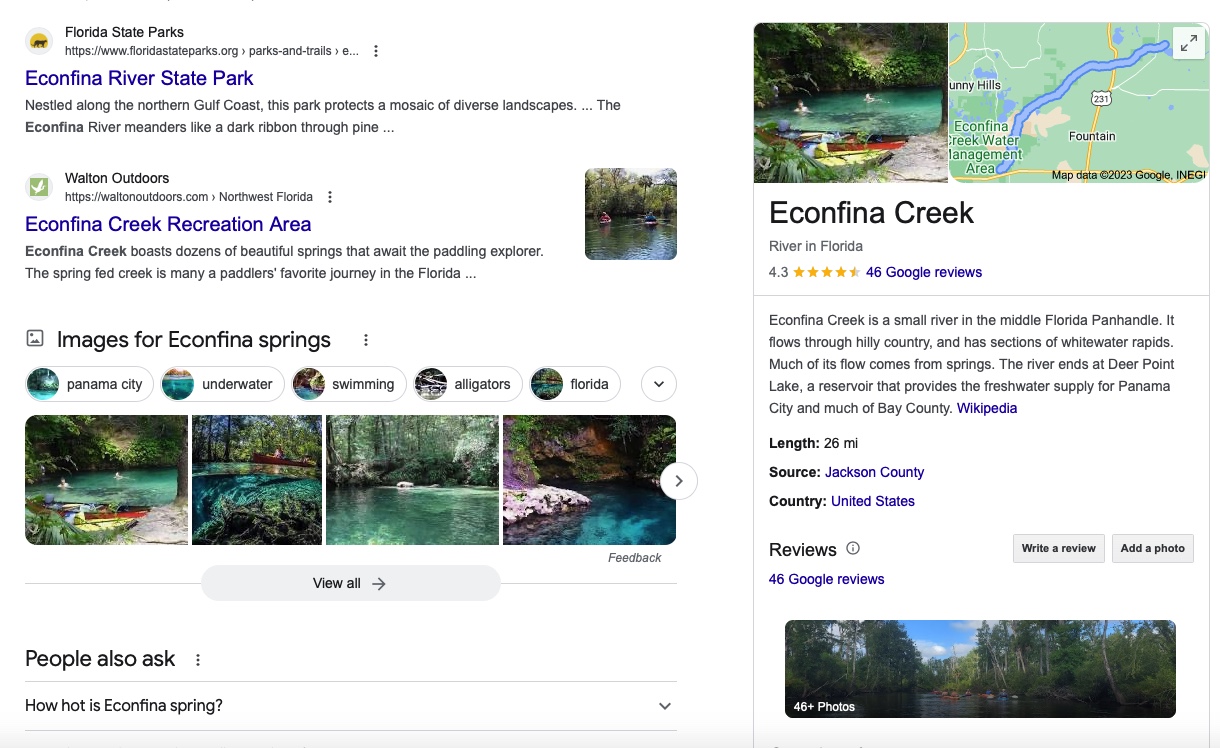Open Walton Outdoors kayaking thumbnail
Screen dimensions: 1220x748
631,214
